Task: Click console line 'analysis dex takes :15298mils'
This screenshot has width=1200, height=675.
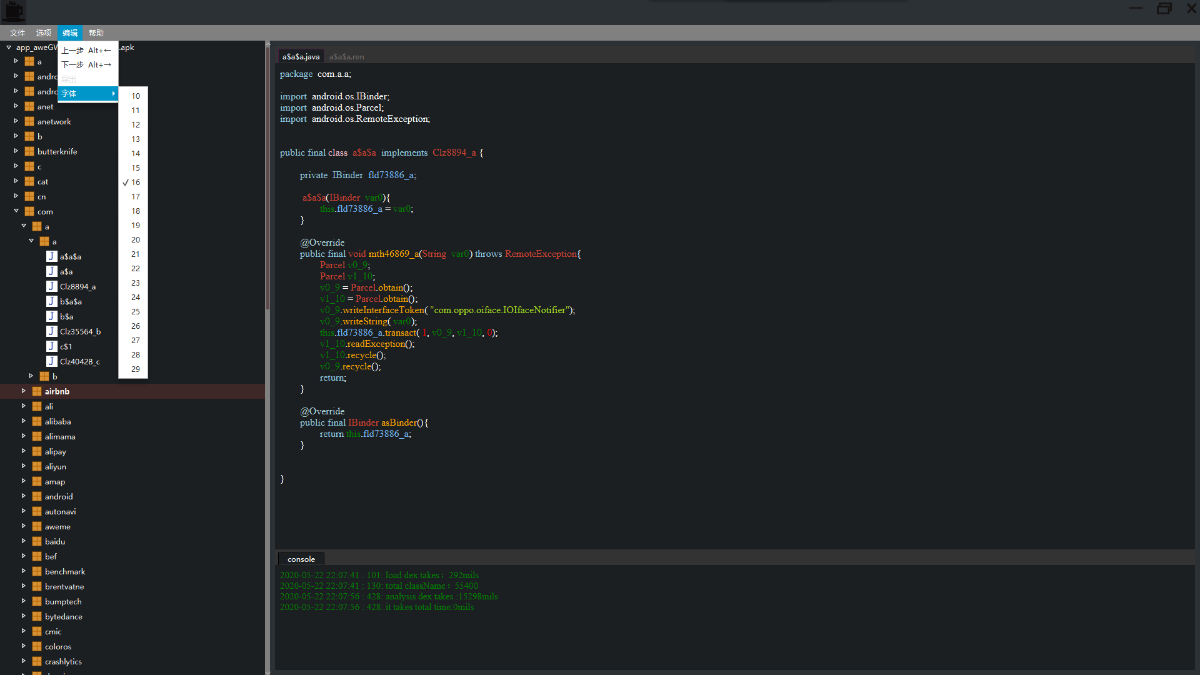Action: click(389, 596)
